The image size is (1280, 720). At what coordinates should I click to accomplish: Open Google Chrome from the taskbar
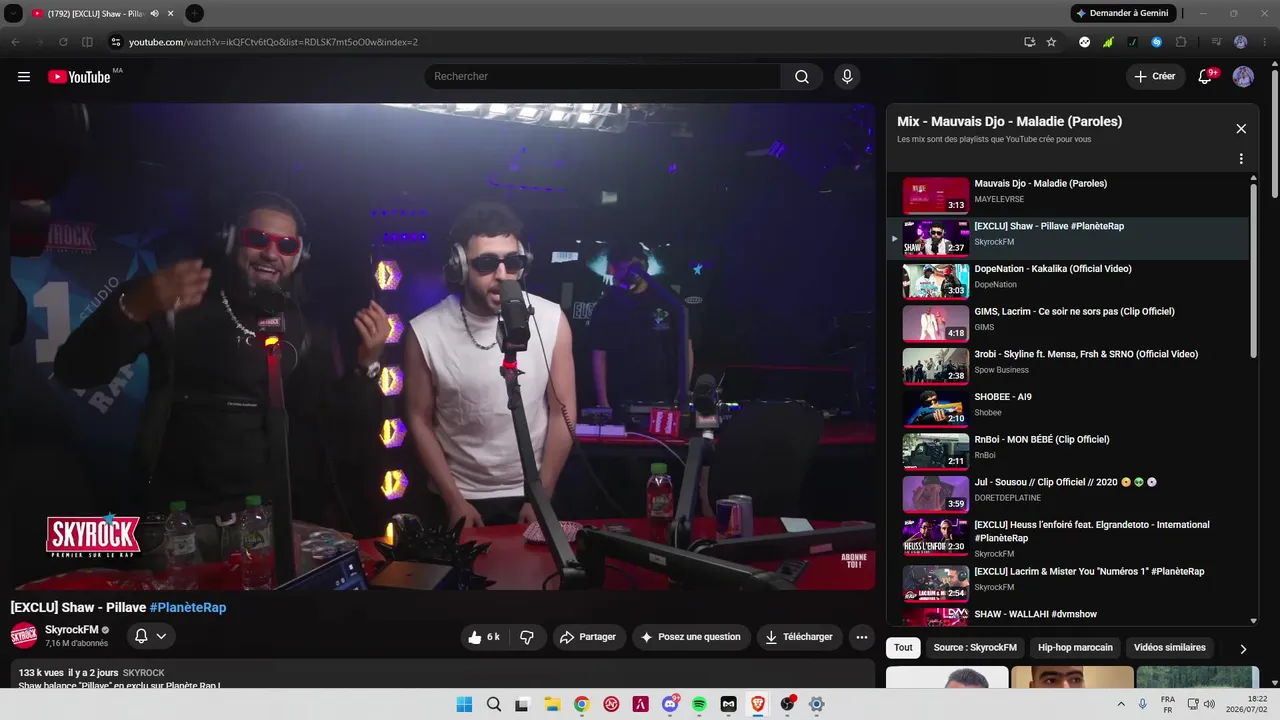(x=581, y=704)
